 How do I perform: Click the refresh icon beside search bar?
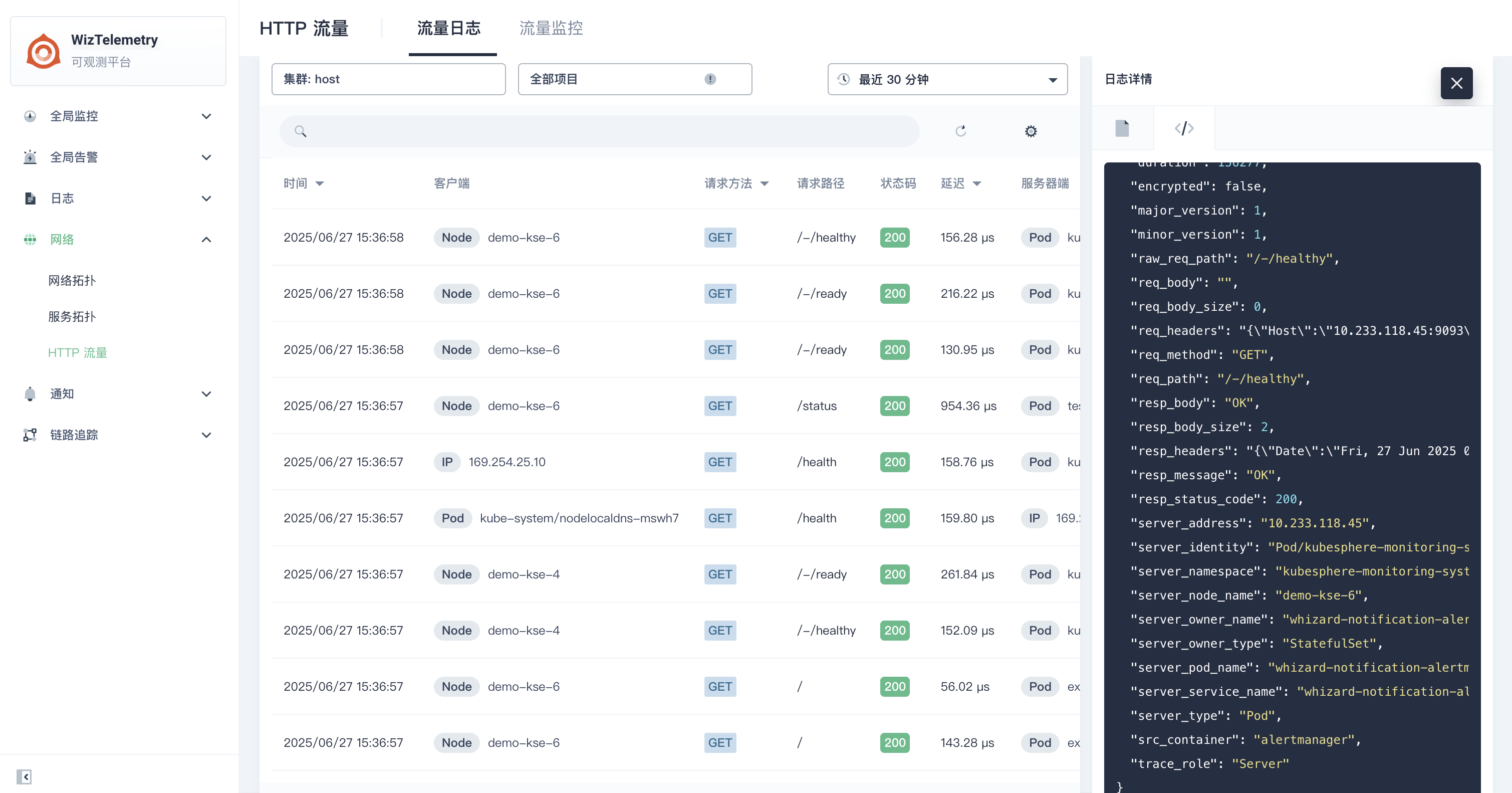(x=960, y=131)
